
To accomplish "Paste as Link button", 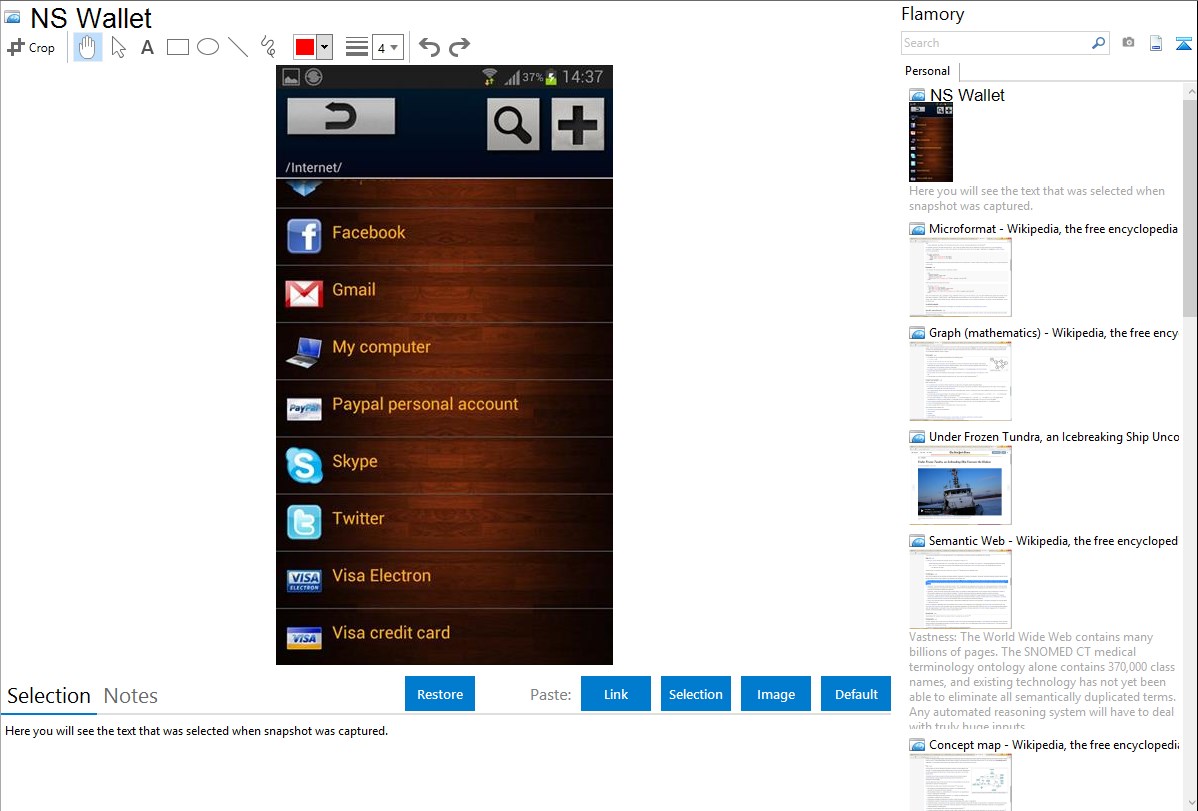I will pos(616,694).
